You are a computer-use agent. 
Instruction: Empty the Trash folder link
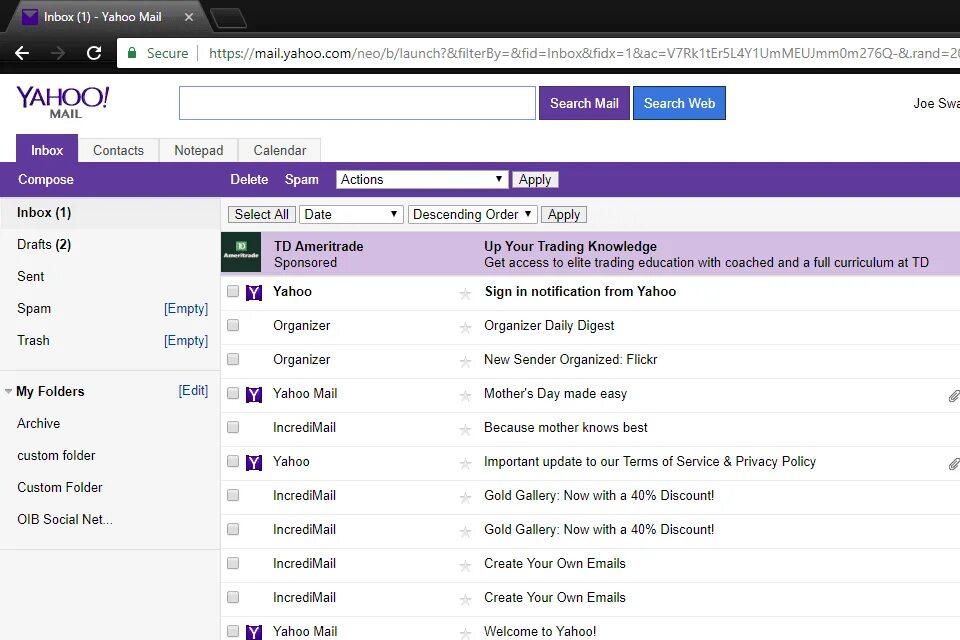(x=186, y=341)
